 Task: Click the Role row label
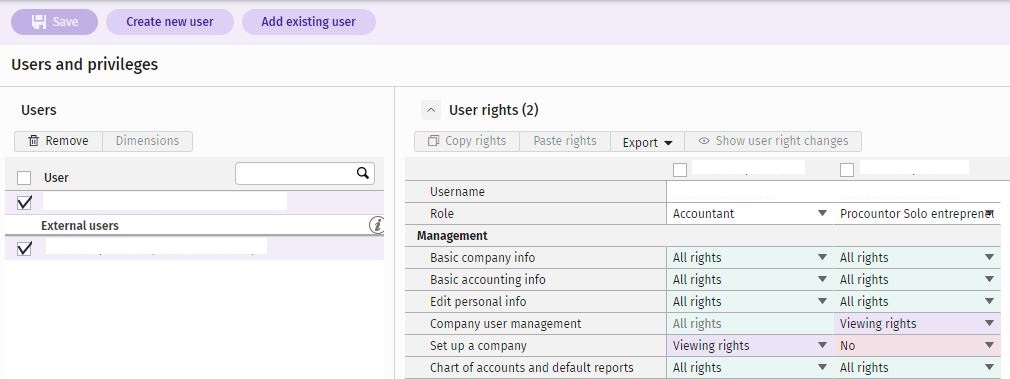click(442, 213)
